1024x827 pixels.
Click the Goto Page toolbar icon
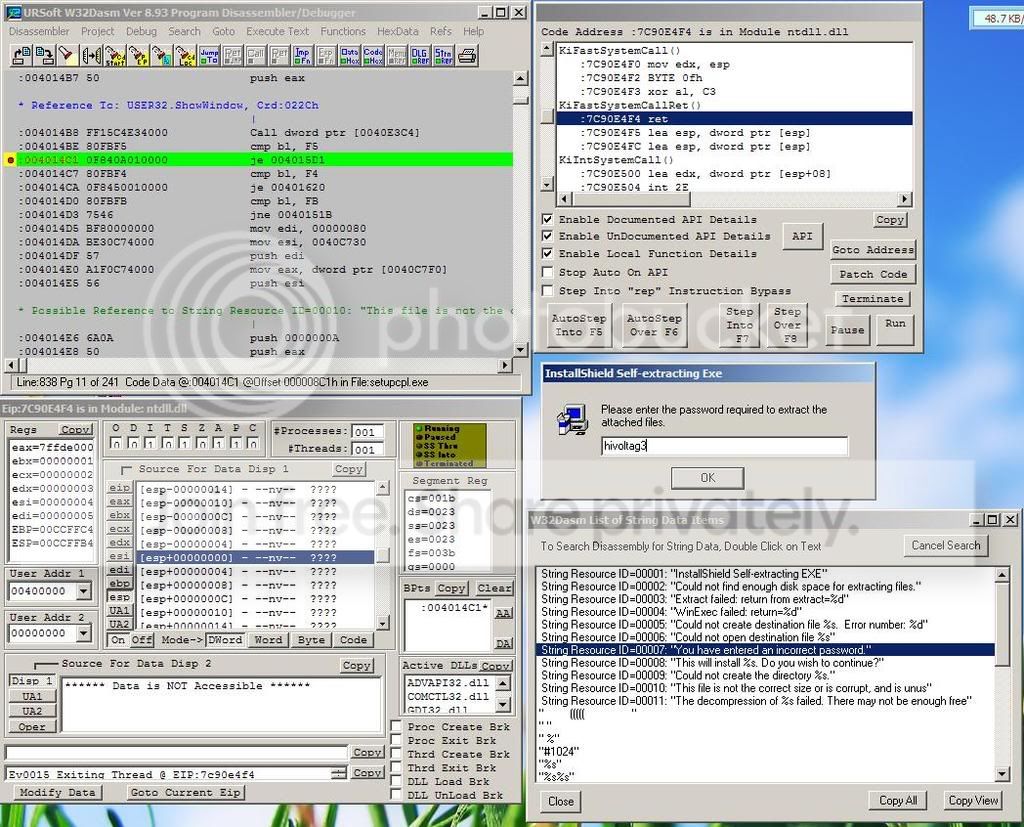[x=161, y=56]
